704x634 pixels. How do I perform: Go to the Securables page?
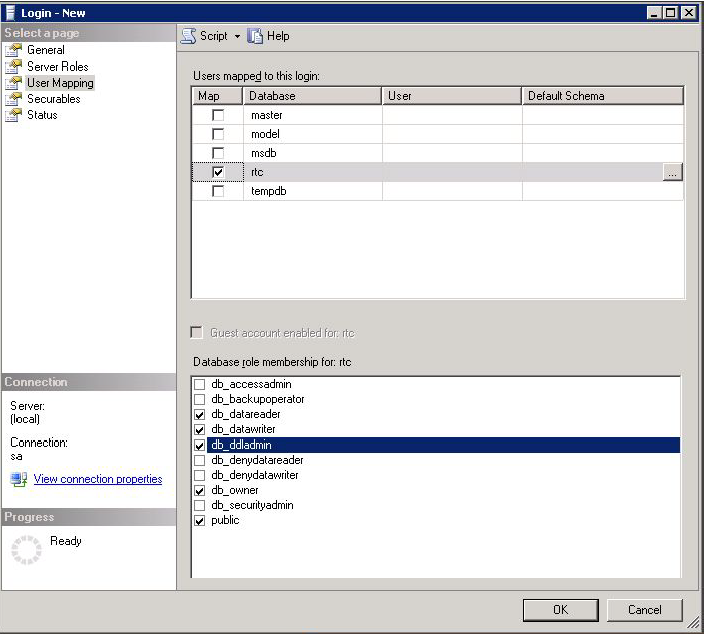click(x=54, y=99)
